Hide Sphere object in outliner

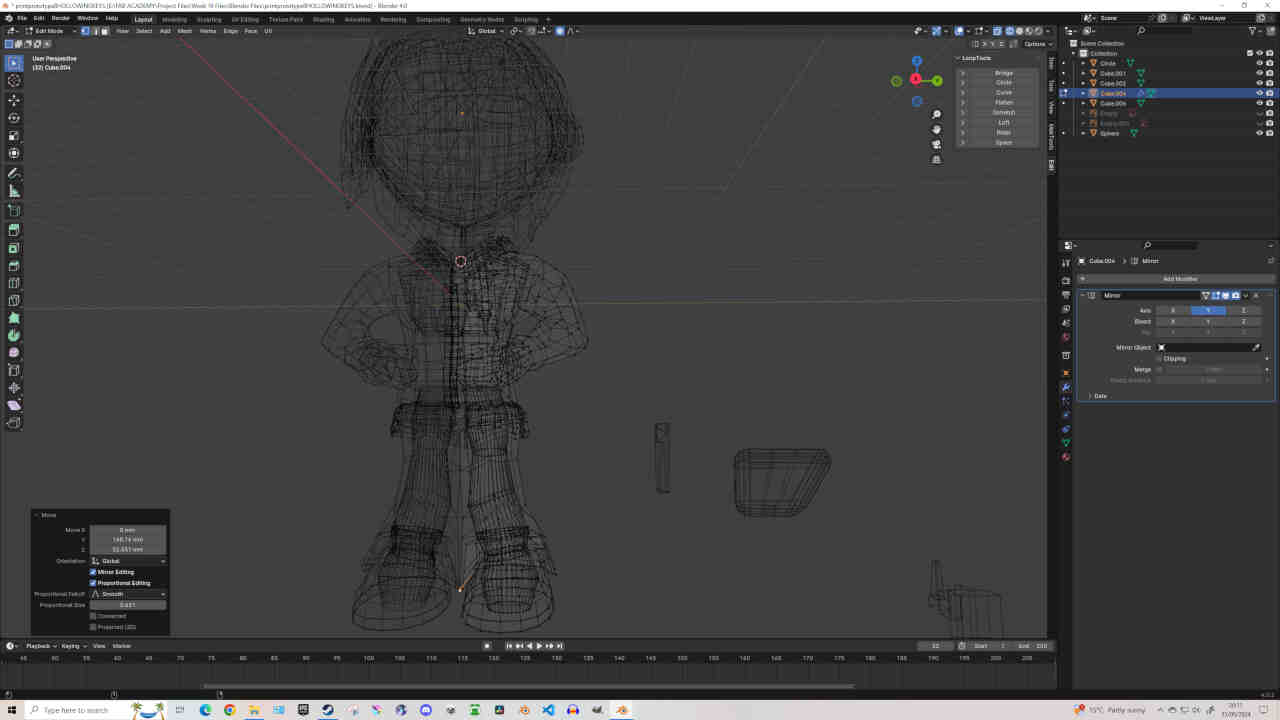tap(1259, 133)
